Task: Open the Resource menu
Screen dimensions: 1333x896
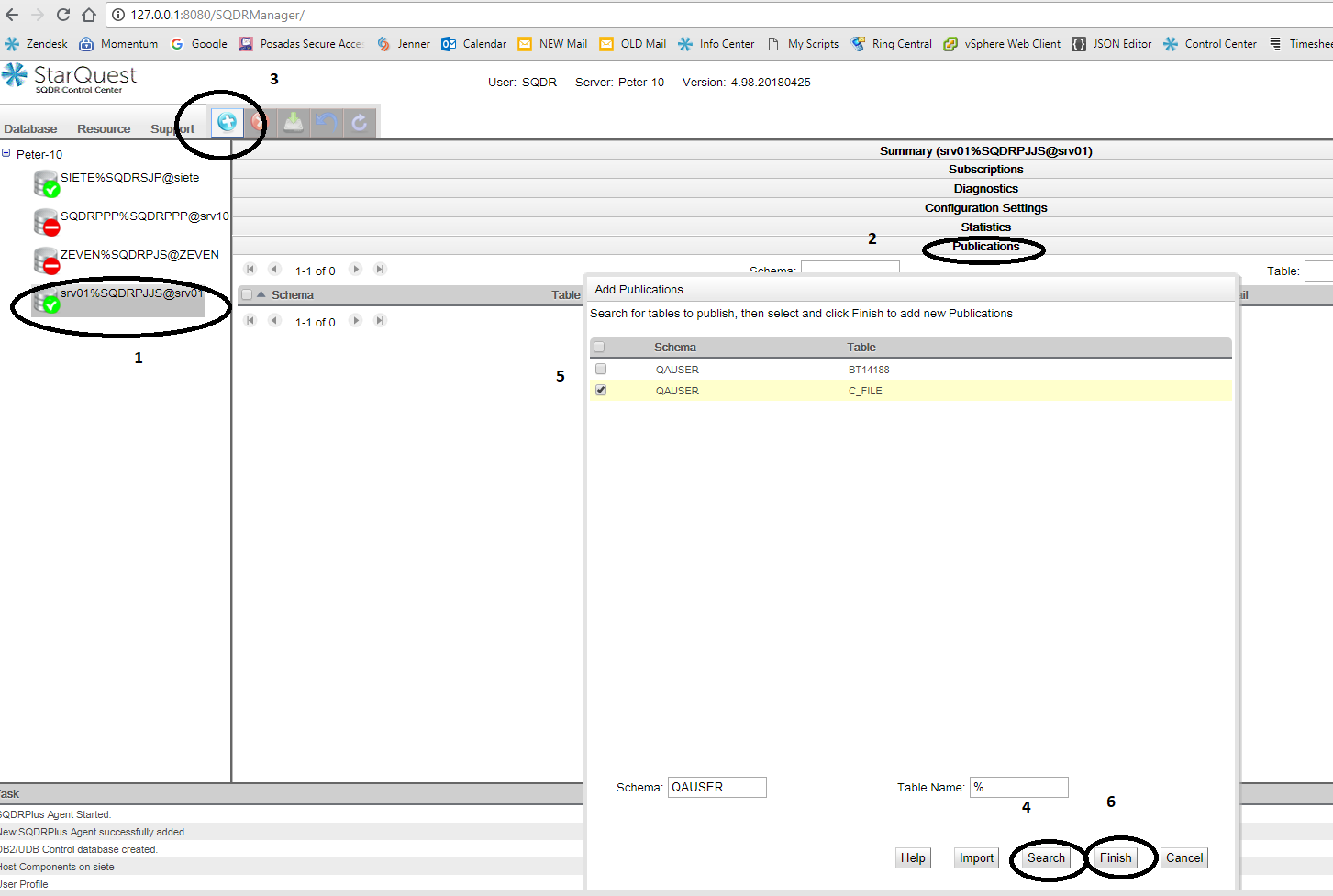Action: tap(104, 129)
